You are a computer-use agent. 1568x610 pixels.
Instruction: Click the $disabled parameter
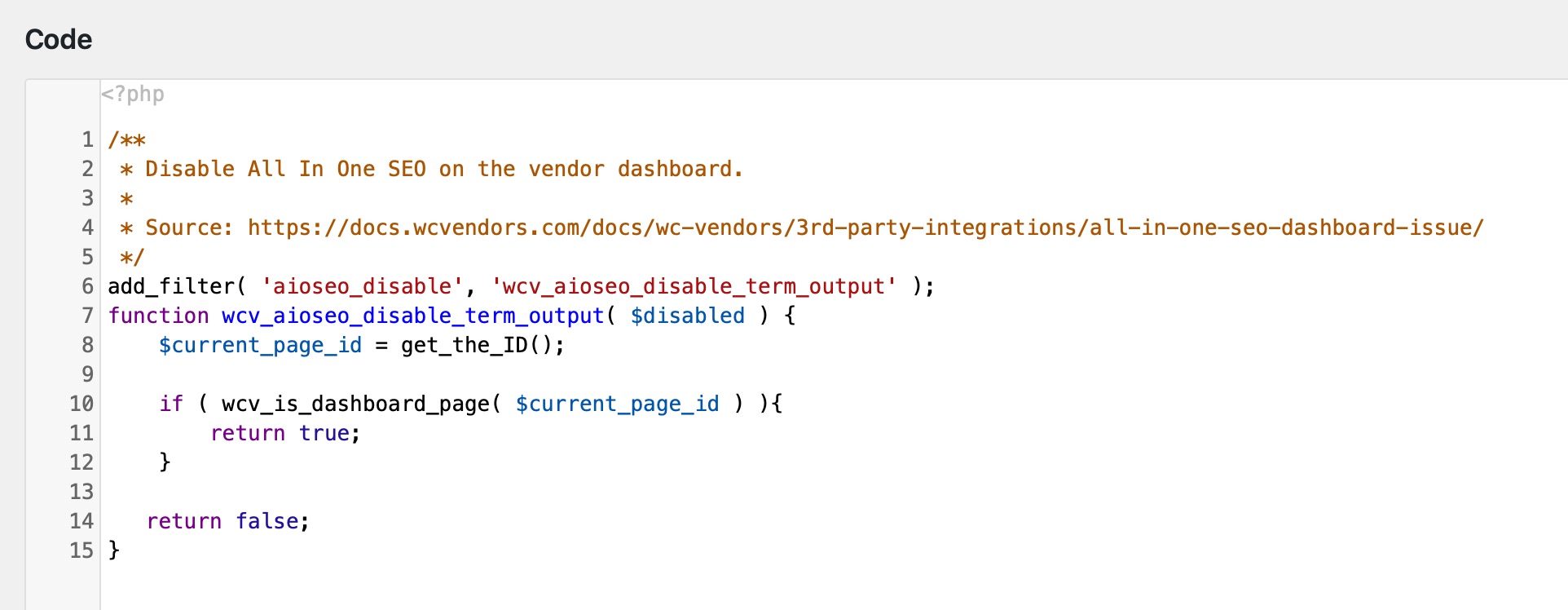(688, 316)
